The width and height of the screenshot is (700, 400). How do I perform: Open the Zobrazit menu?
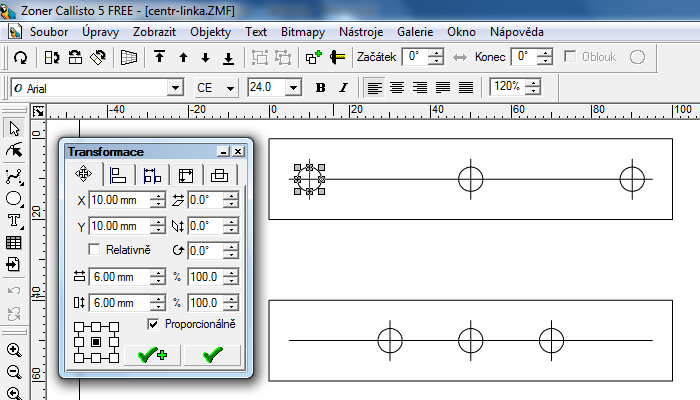coord(154,32)
